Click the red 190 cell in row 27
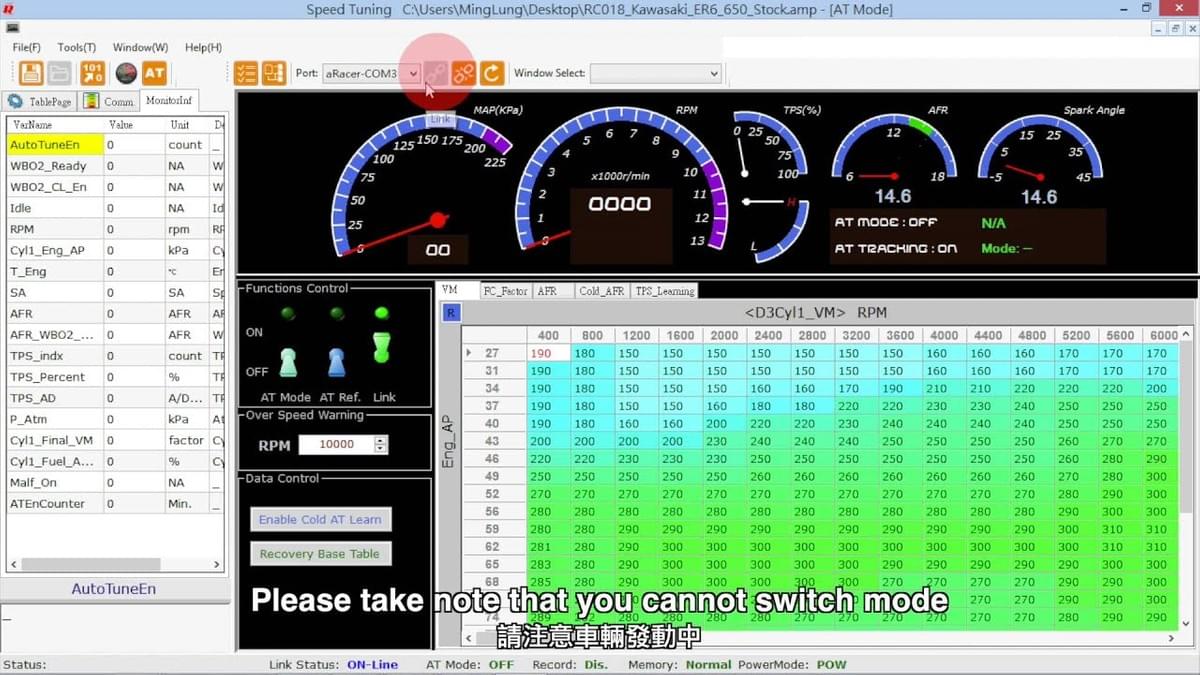1200x675 pixels. [548, 353]
